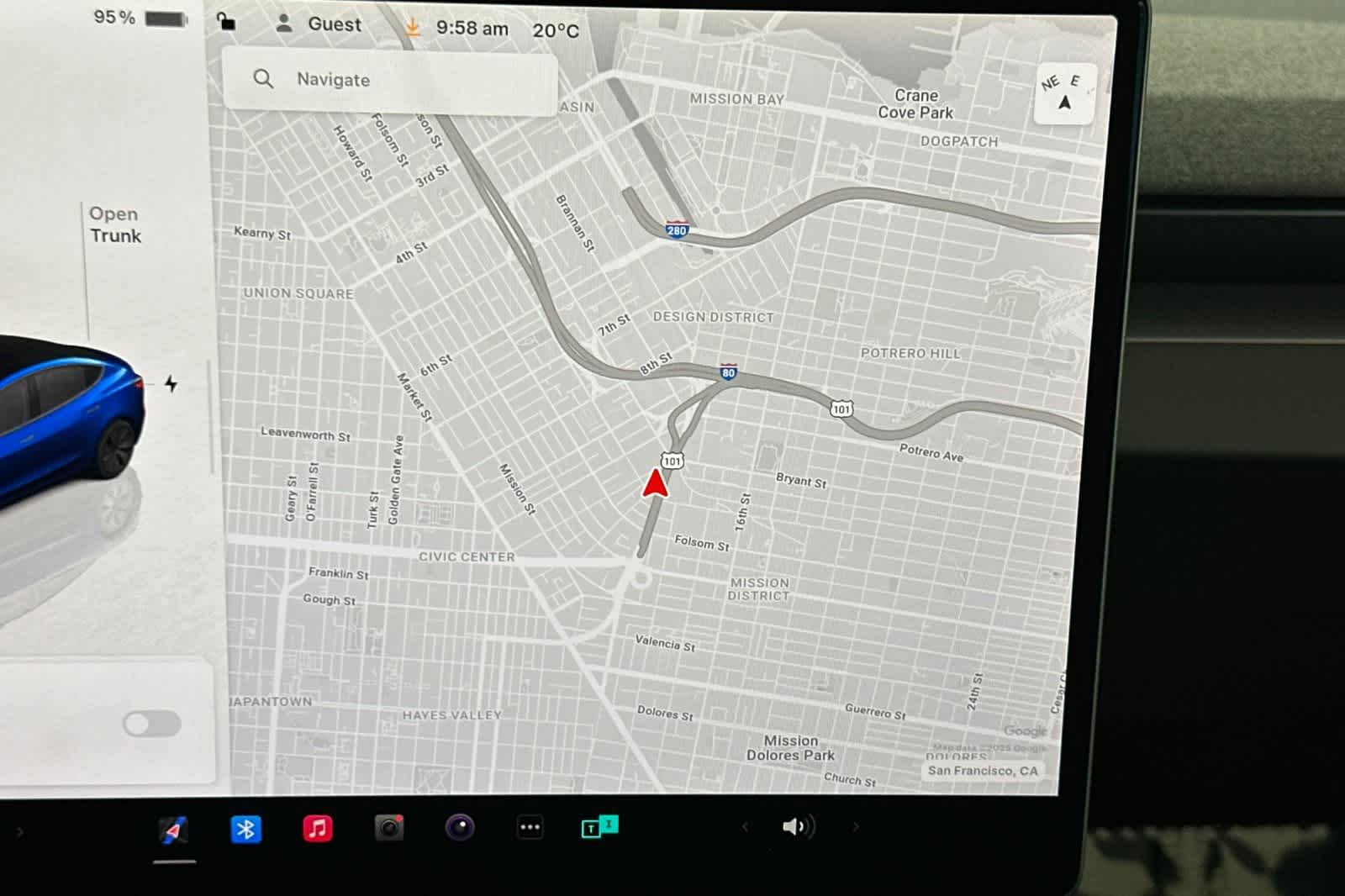
Task: Tap the Guerrero St label
Action: (875, 711)
